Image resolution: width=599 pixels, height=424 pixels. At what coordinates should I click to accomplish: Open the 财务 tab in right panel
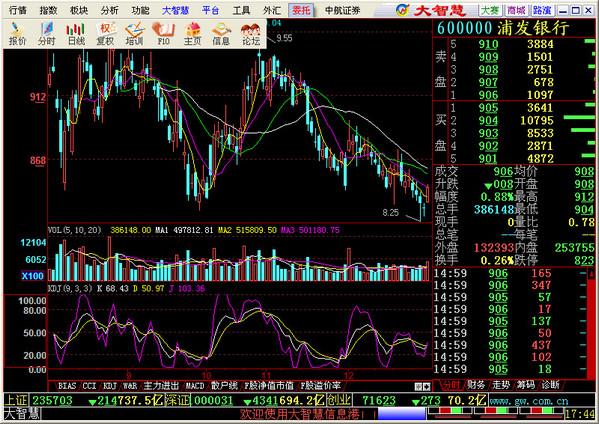tap(476, 385)
